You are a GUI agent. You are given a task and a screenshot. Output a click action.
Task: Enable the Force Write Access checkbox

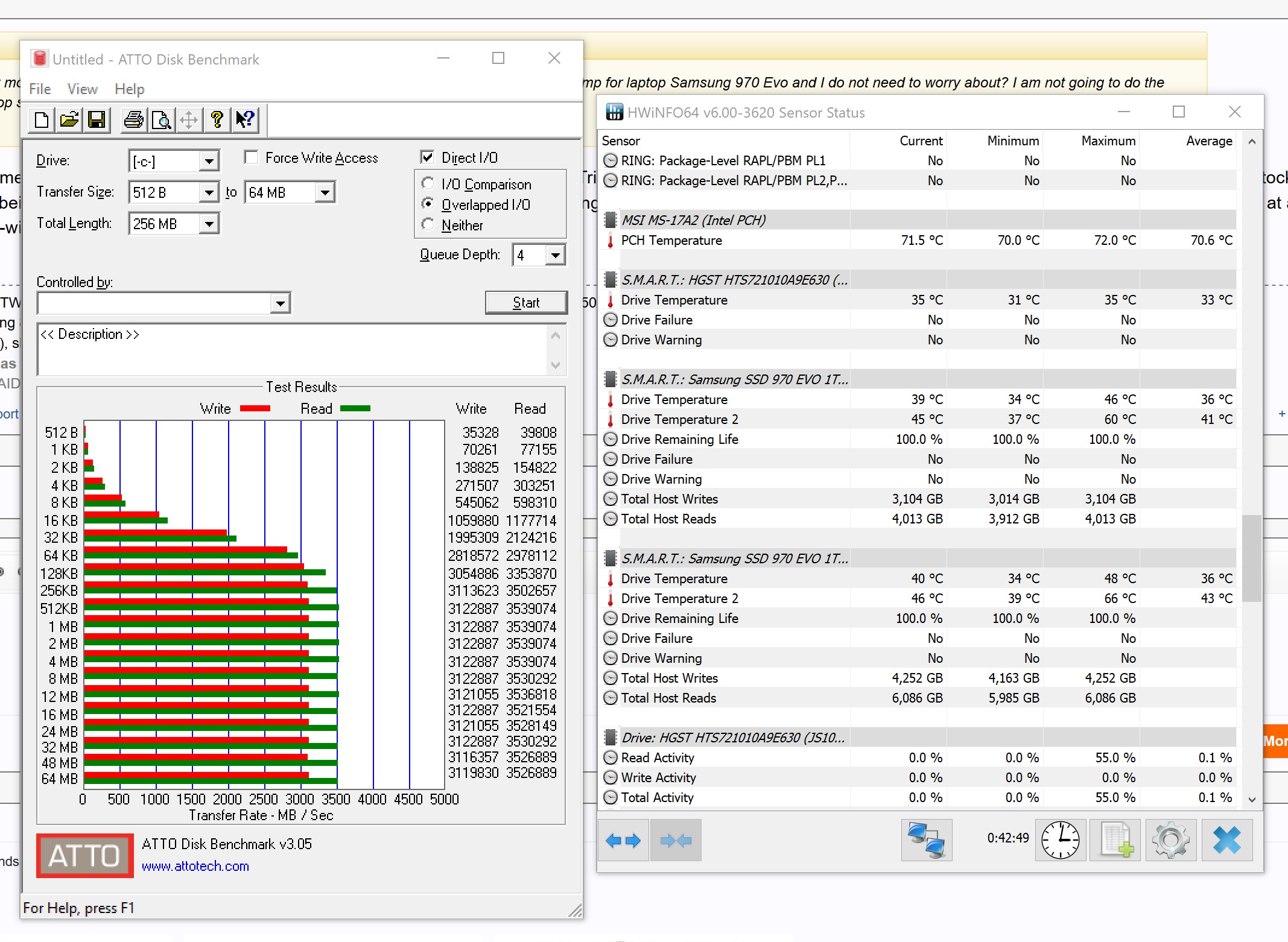[252, 157]
